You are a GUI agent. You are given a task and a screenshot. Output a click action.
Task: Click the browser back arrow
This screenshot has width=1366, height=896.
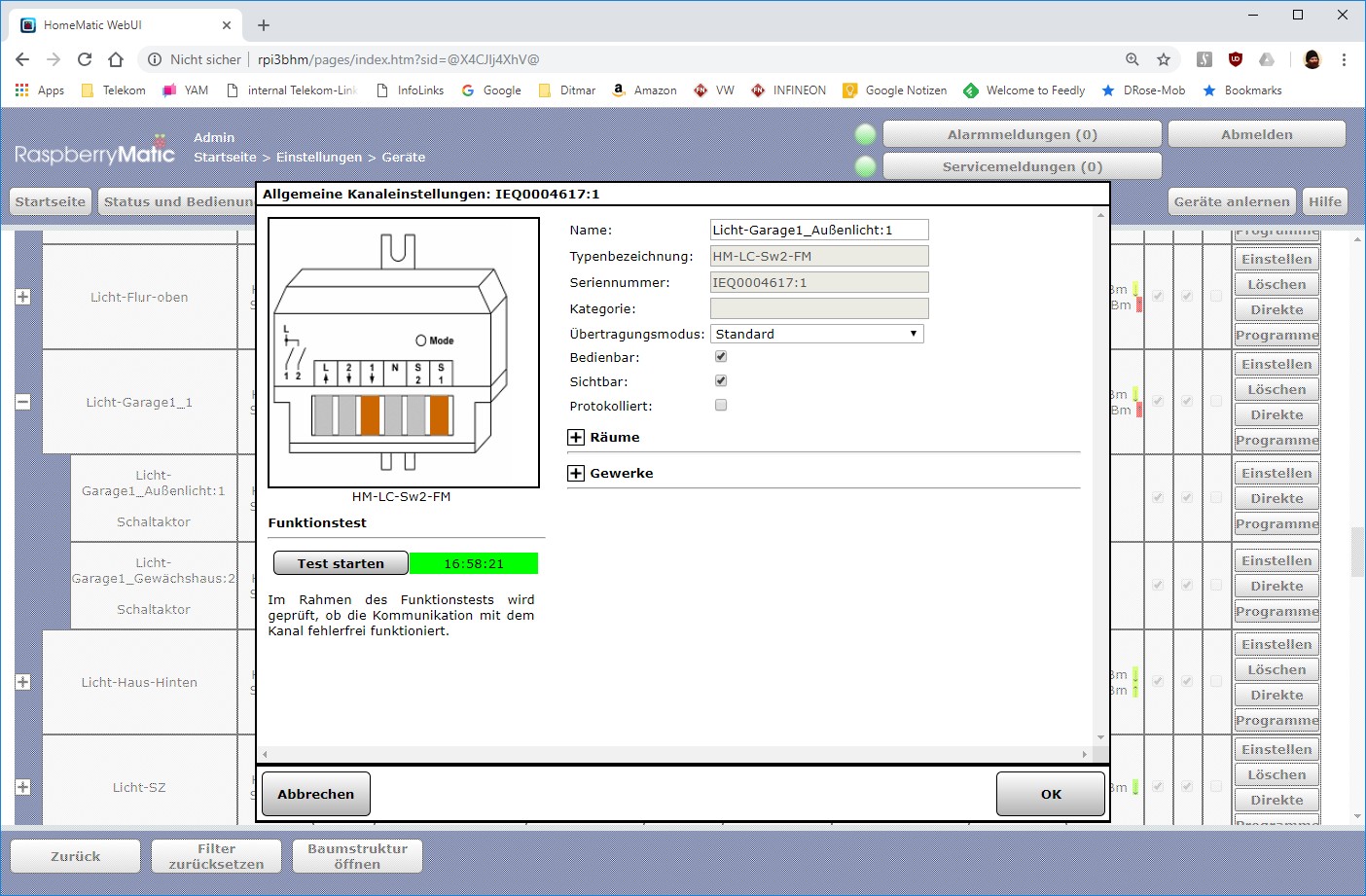click(x=22, y=59)
